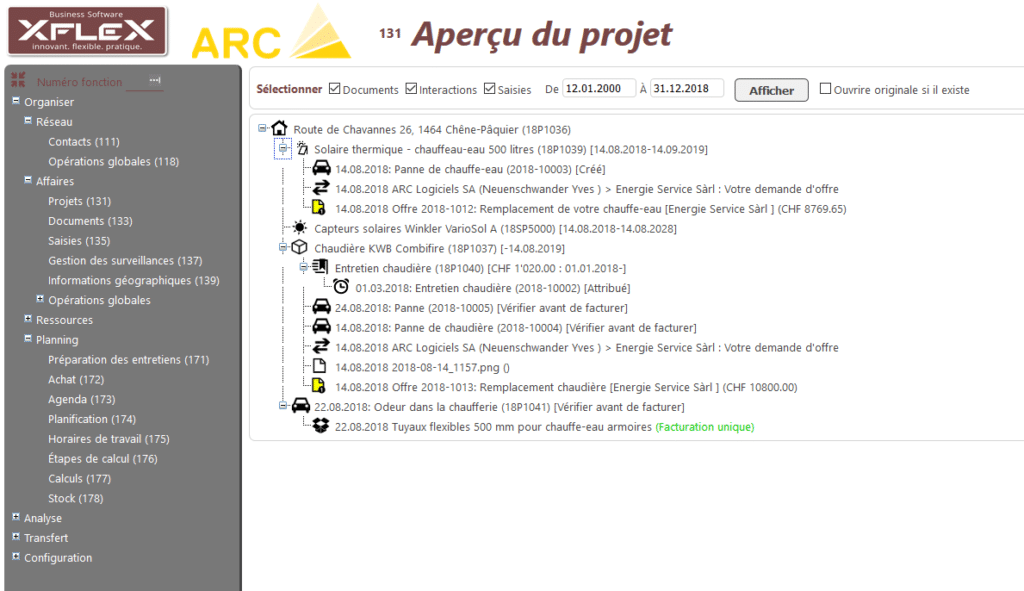Viewport: 1024px width, 591px height.
Task: Open Horaires de travail (175)
Action: (108, 439)
